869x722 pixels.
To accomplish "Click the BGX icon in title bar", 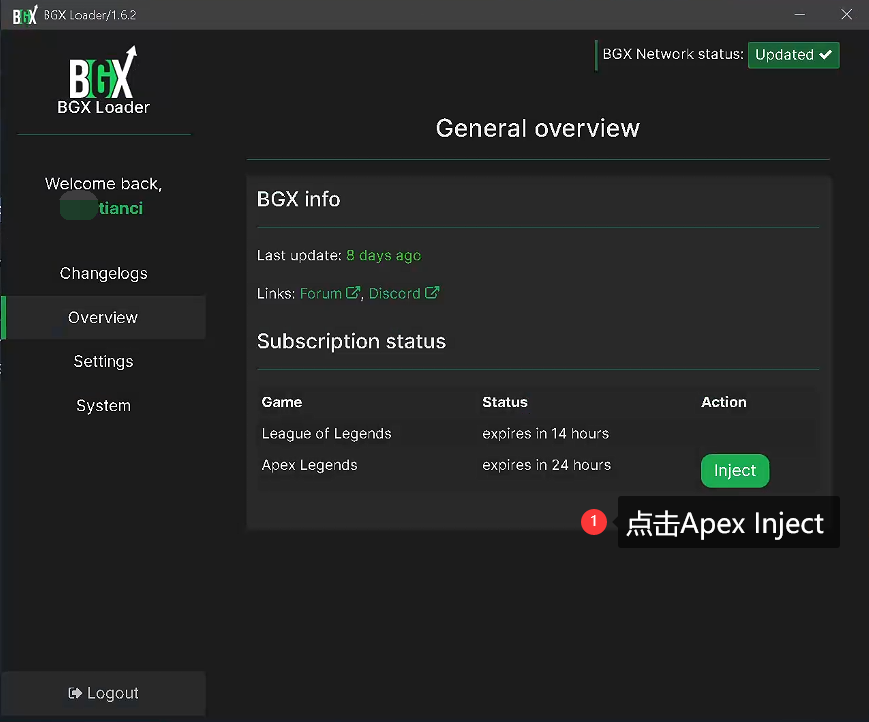I will pyautogui.click(x=25, y=15).
